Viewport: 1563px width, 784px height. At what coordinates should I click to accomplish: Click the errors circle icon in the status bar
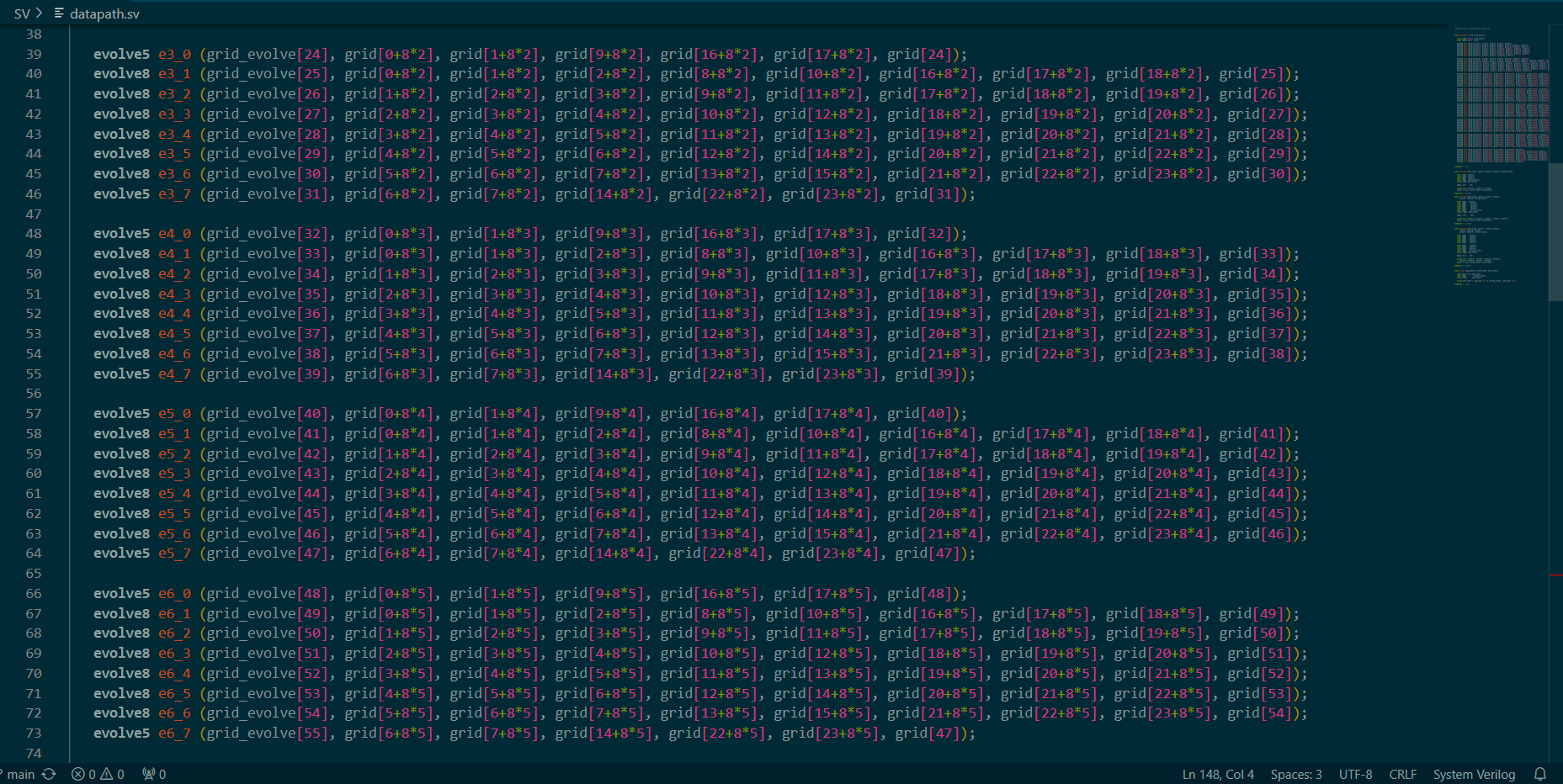coord(80,774)
